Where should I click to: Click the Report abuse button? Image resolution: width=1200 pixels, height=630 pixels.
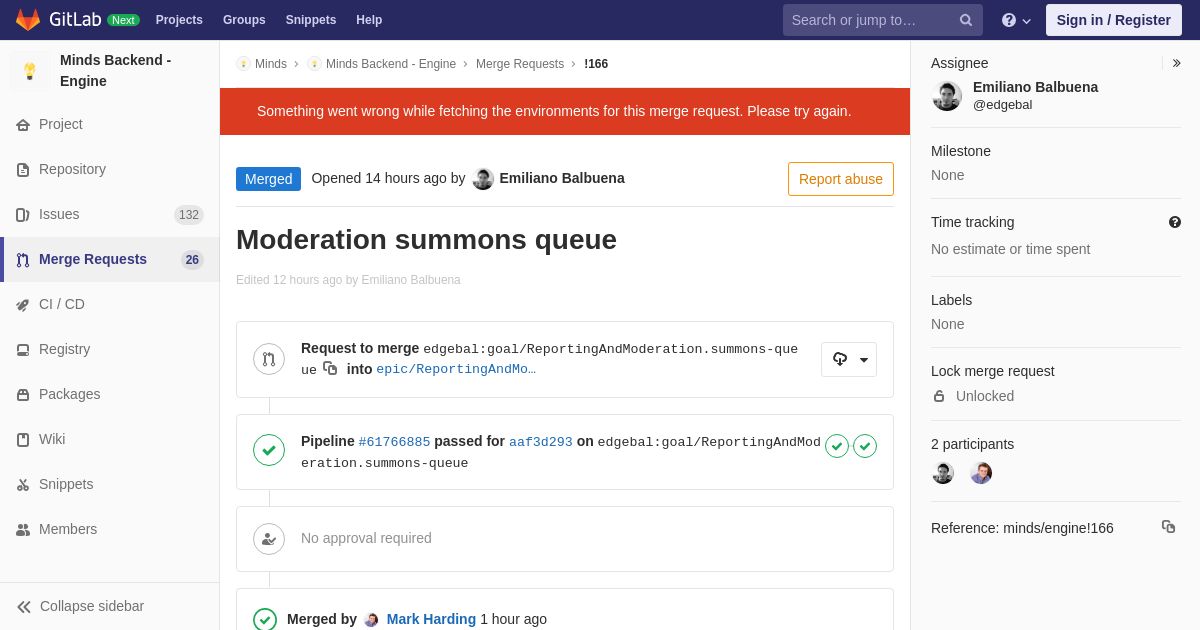[841, 179]
